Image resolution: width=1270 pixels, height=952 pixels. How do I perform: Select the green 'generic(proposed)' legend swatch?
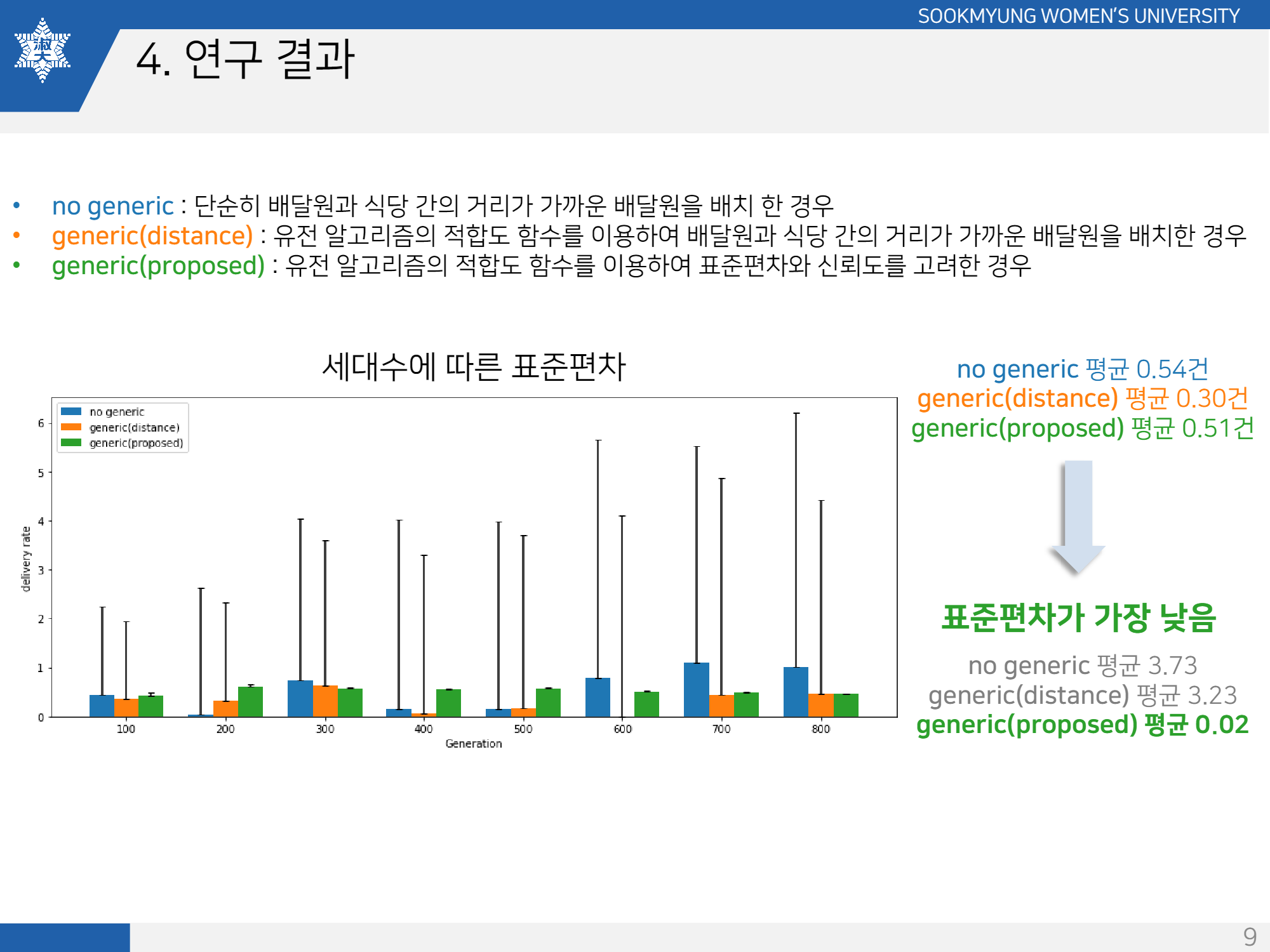[x=72, y=444]
